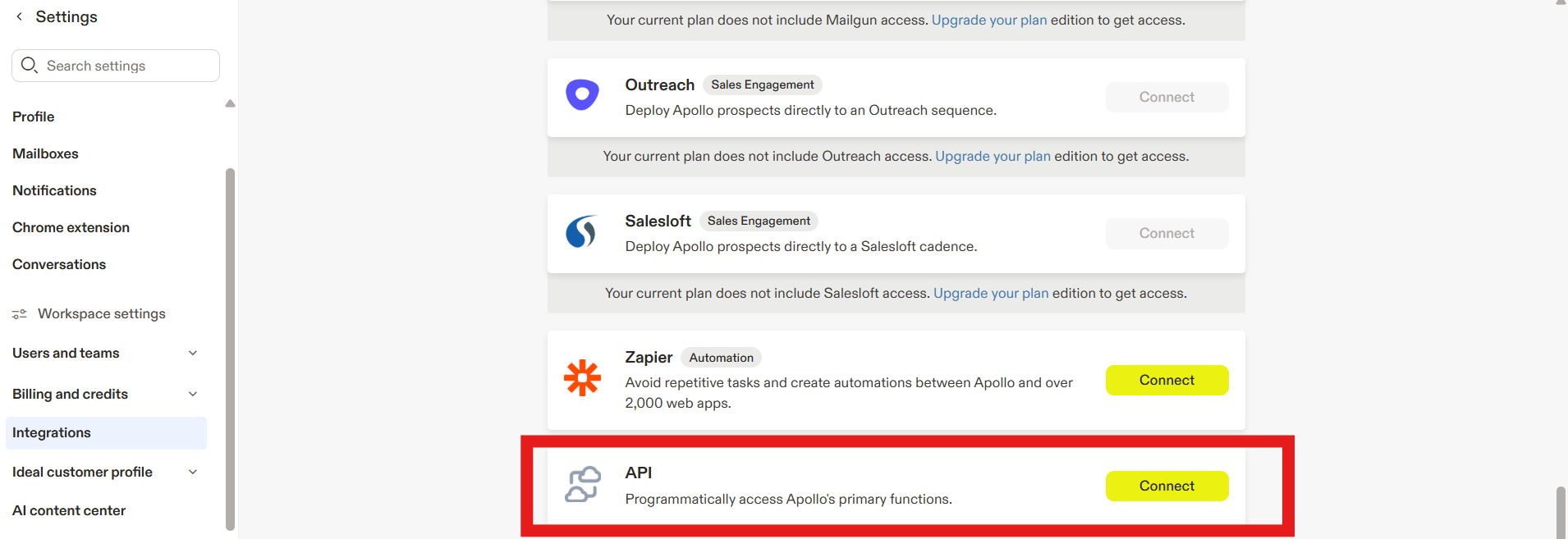Click Upgrade your plan link for Salesloft

(x=991, y=294)
